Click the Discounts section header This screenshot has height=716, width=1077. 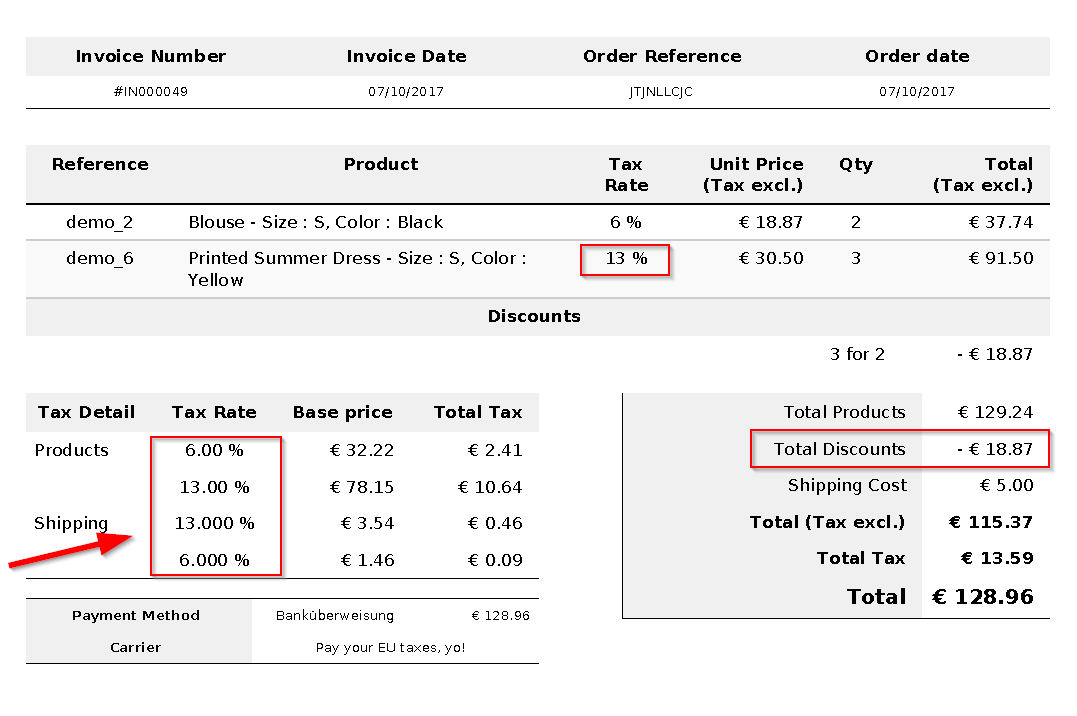(x=534, y=316)
